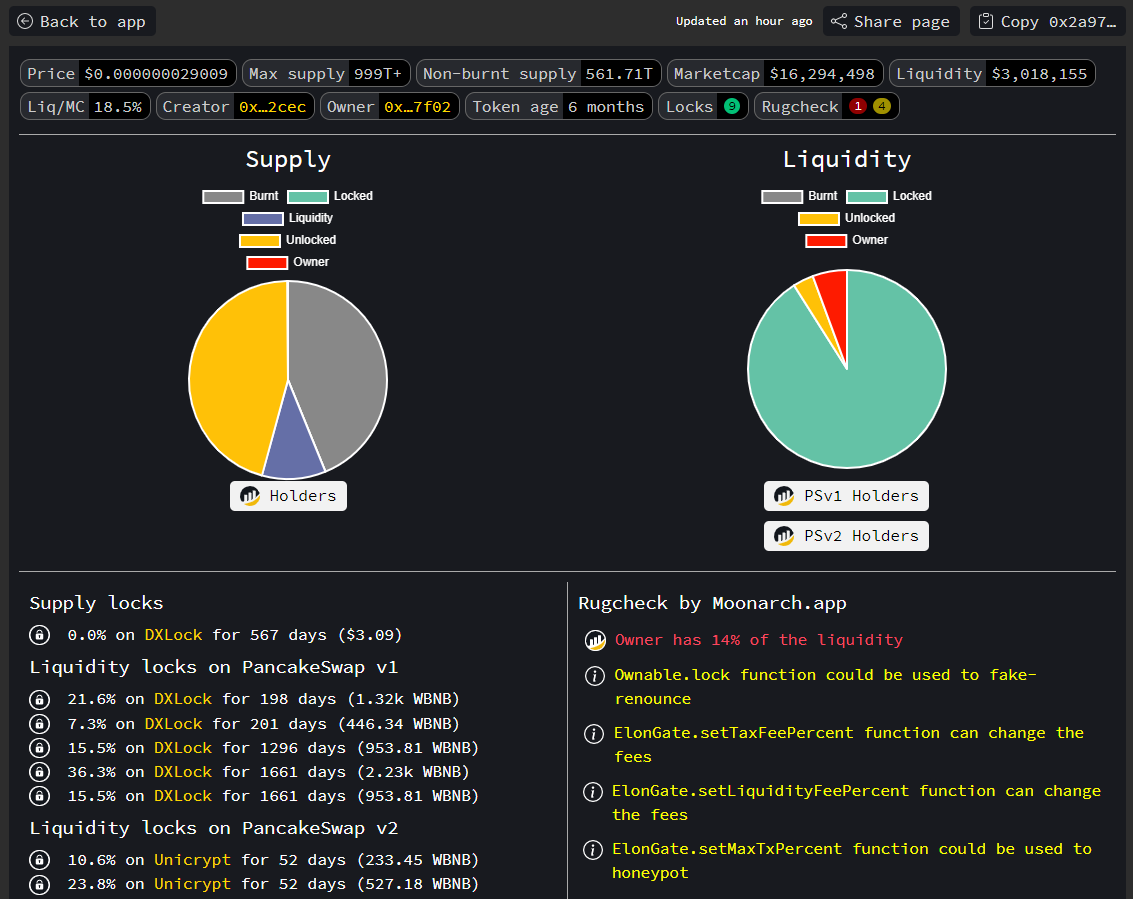Click the Rugcheck by Moonarch.app heading

tap(712, 603)
